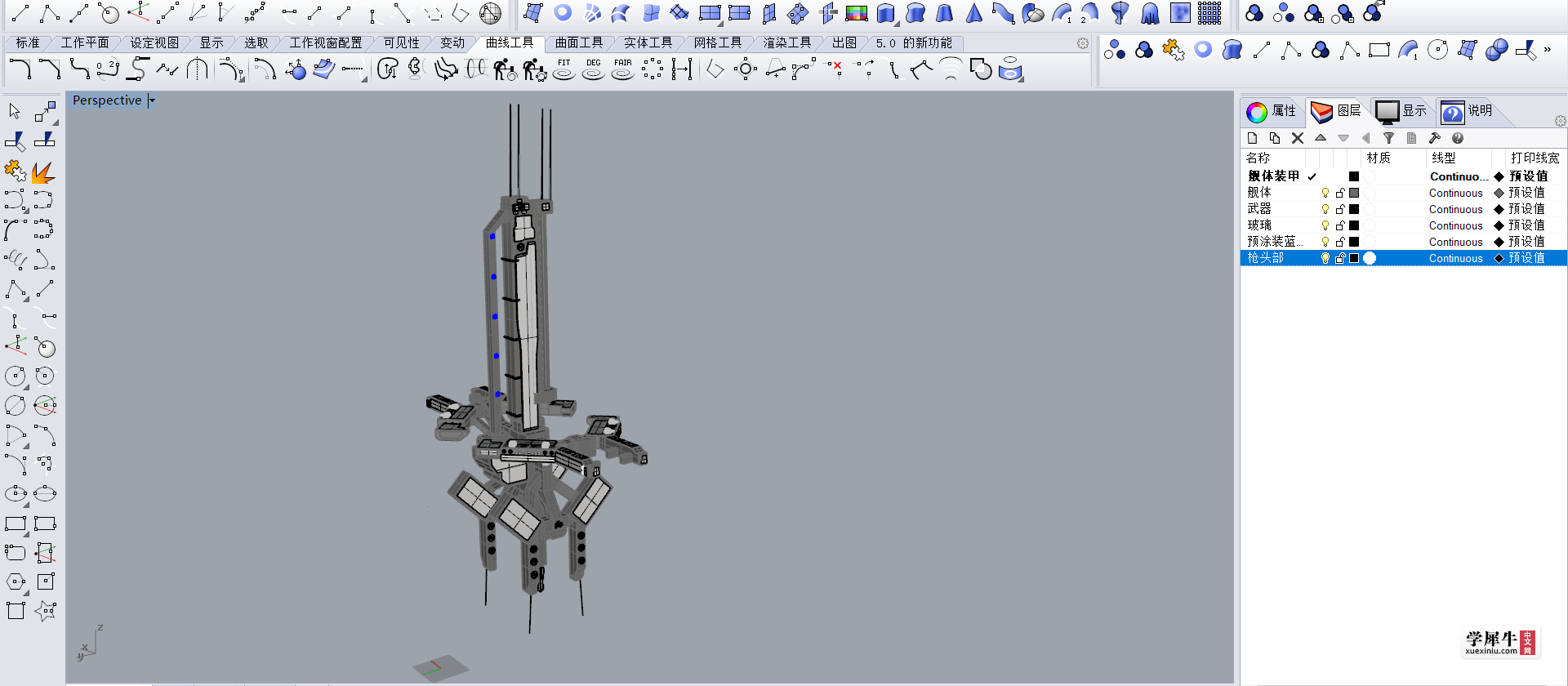Open the layer Filter funnel icon
The image size is (1568, 686).
coord(1389,138)
